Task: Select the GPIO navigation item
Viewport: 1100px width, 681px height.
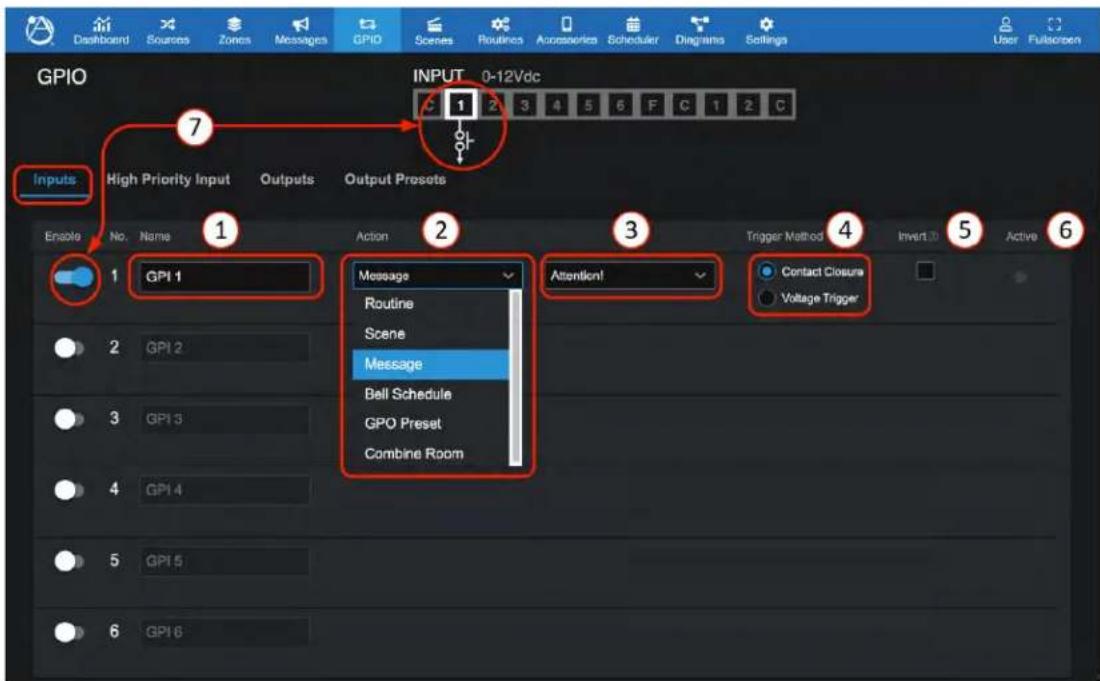Action: 367,32
